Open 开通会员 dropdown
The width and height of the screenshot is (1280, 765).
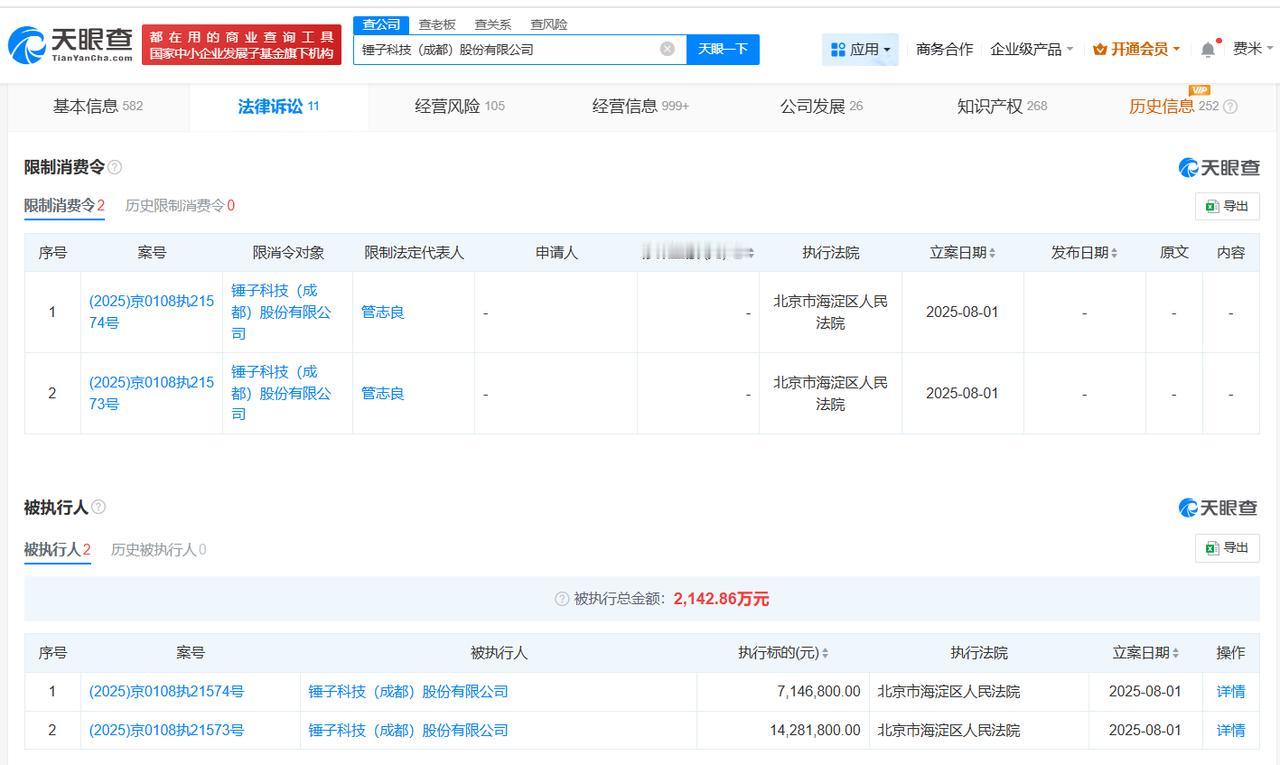(1136, 49)
